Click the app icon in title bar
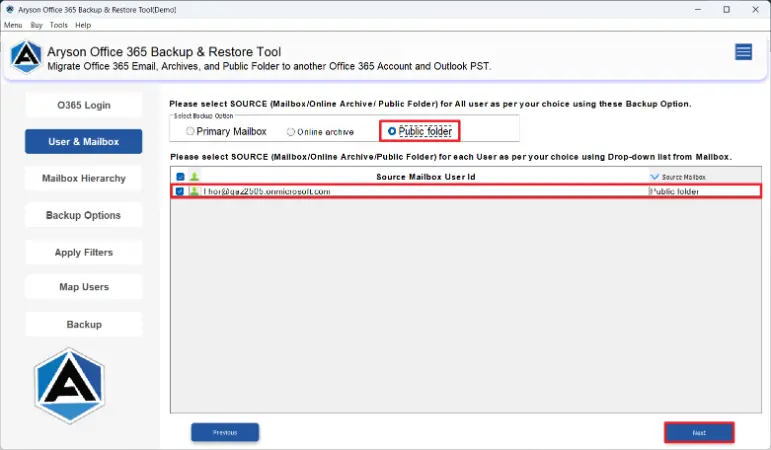The height and width of the screenshot is (450, 771). tap(9, 9)
